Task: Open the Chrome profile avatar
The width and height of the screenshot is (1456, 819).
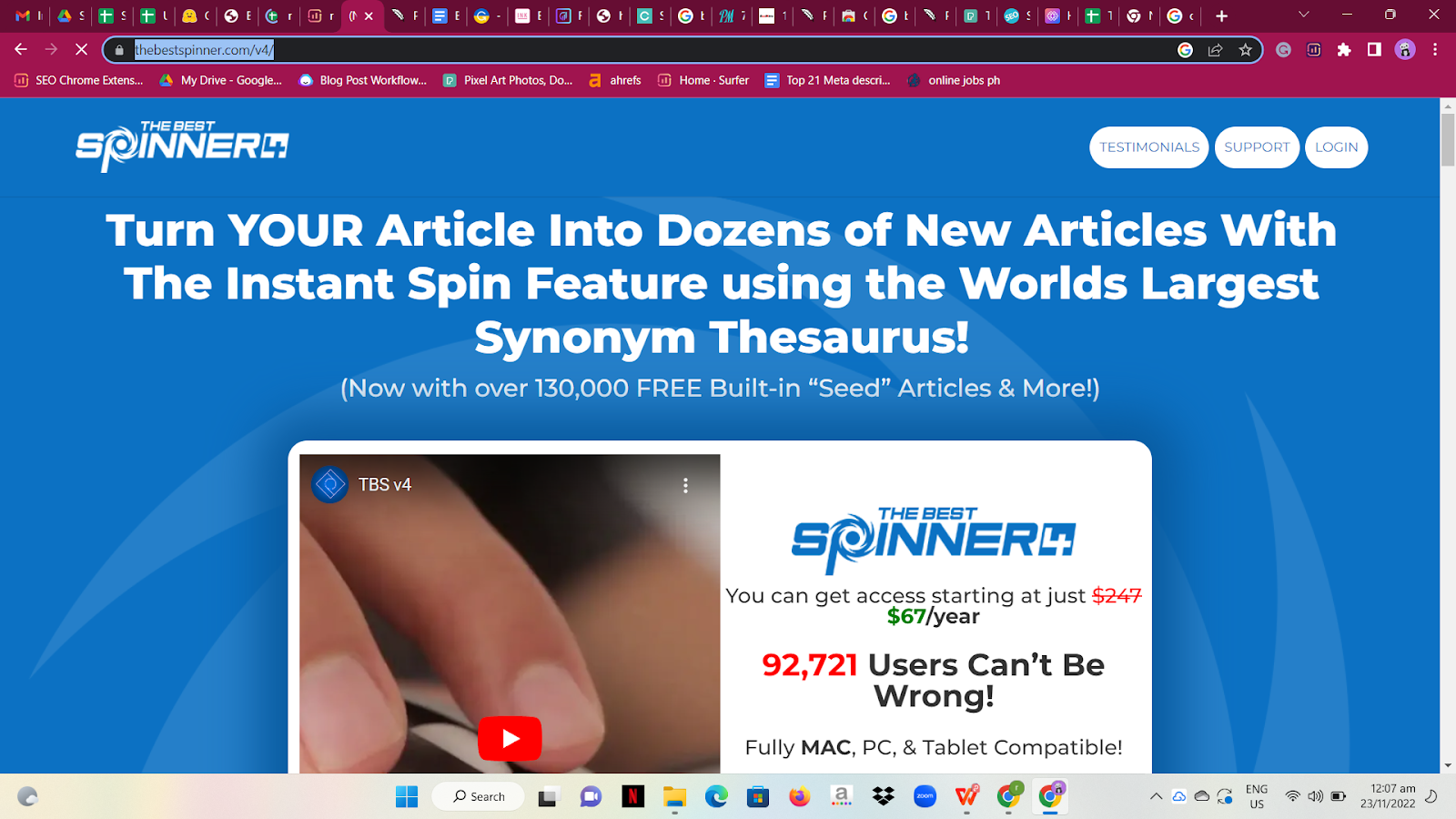Action: (1405, 50)
